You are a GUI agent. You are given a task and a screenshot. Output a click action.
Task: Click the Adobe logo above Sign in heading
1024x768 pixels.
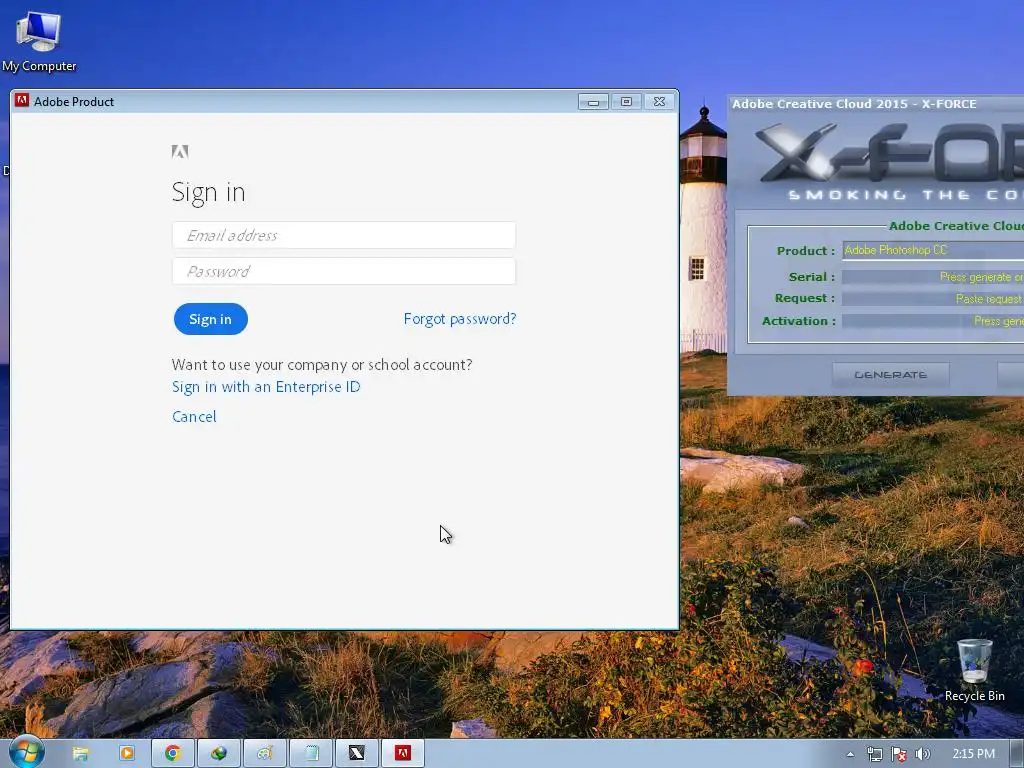tap(180, 152)
